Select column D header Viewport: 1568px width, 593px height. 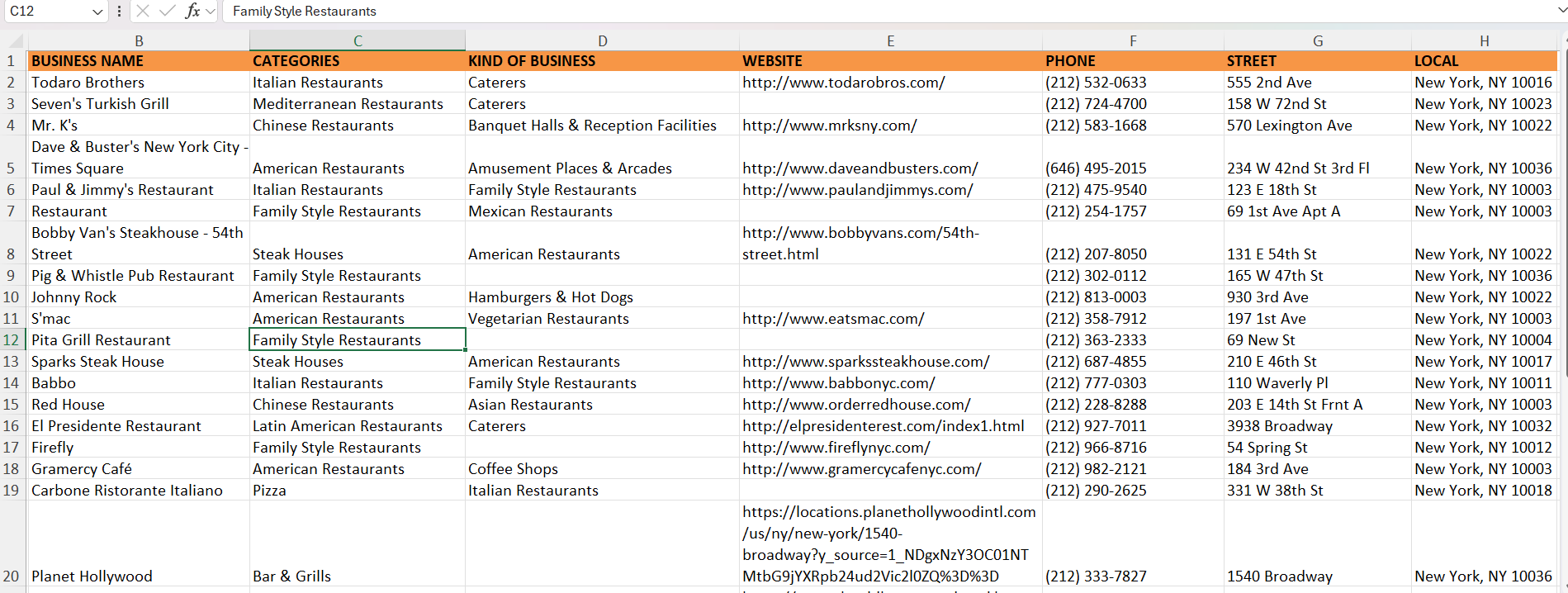(x=603, y=40)
